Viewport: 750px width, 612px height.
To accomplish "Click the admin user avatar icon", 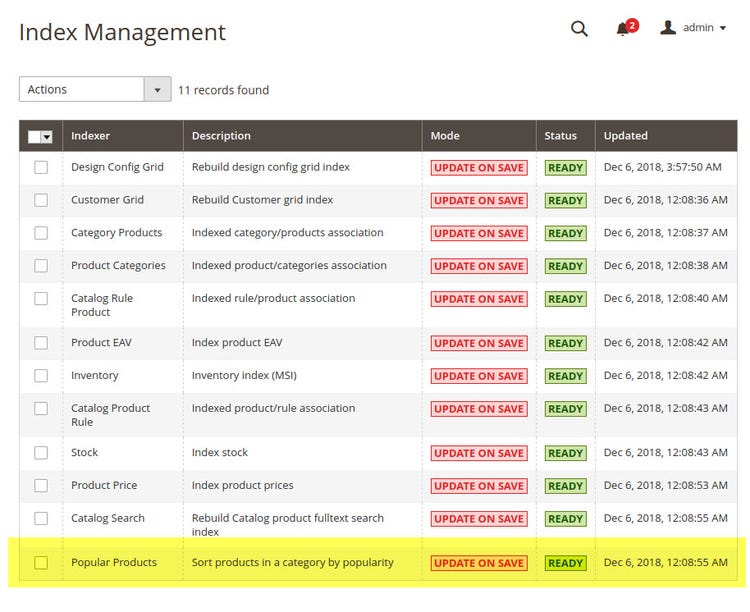I will click(668, 28).
